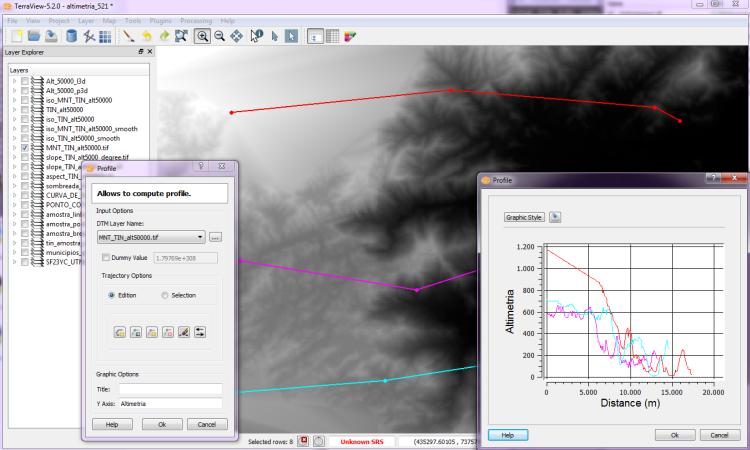Click the Graphic Style button
This screenshot has width=750, height=450.
click(x=525, y=216)
